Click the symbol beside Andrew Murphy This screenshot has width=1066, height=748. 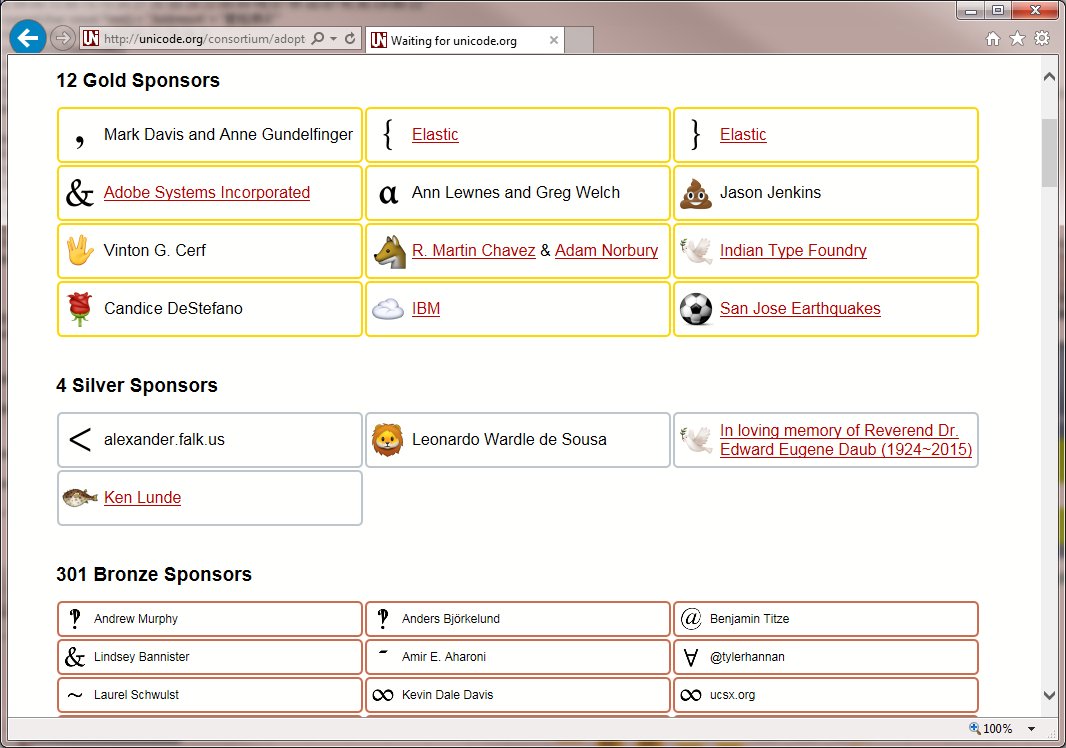[x=75, y=618]
